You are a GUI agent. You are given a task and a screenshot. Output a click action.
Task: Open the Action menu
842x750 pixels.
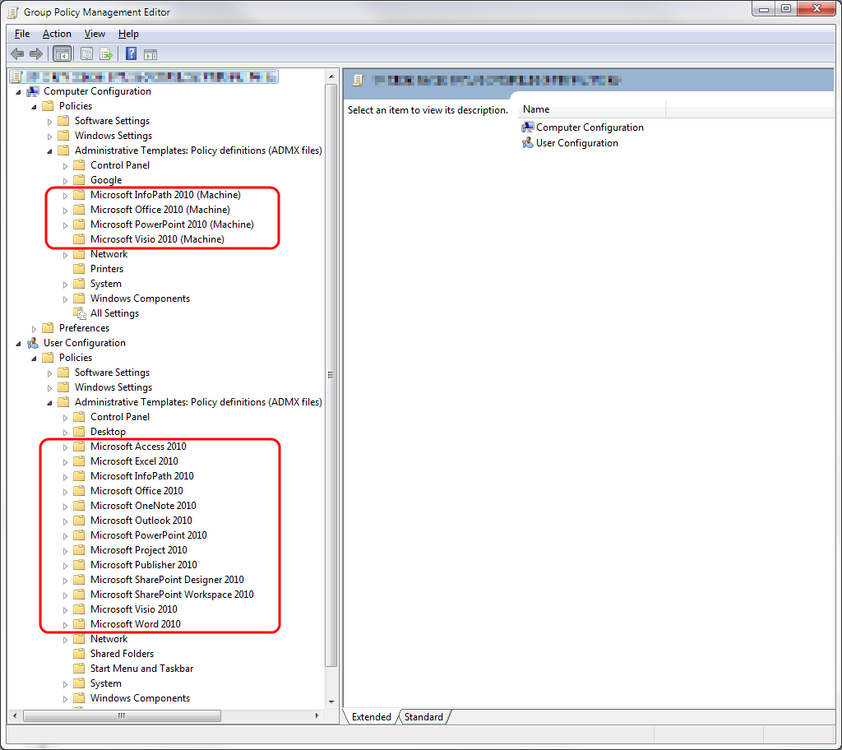click(x=57, y=34)
